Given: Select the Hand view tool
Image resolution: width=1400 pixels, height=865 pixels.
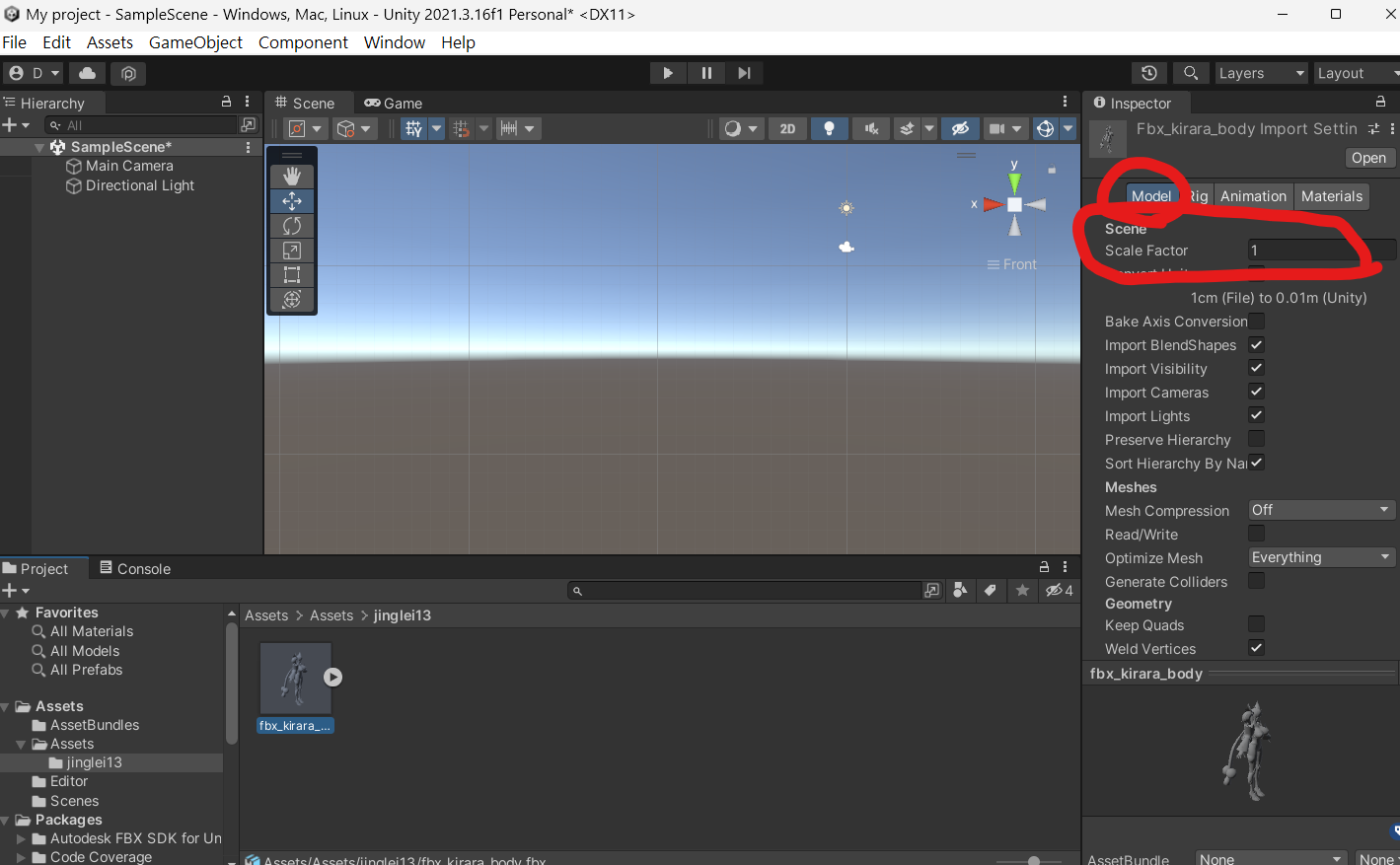Looking at the screenshot, I should tap(292, 176).
